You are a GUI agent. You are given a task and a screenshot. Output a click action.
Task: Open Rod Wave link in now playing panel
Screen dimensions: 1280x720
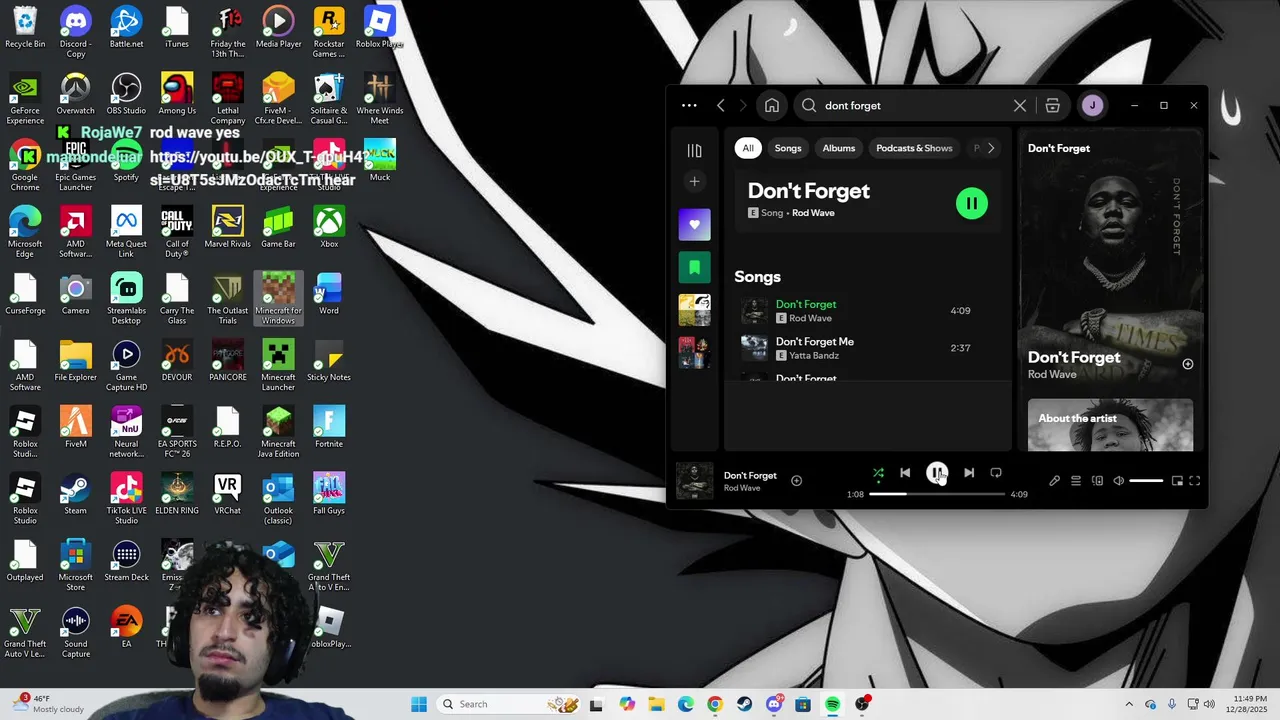tap(1052, 374)
